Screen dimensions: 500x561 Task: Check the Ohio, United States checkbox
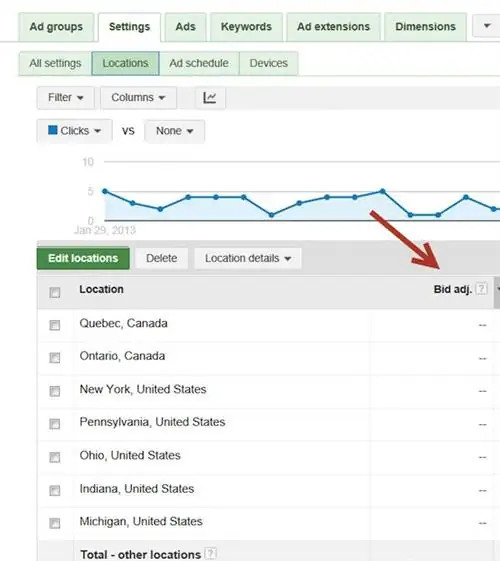pos(55,457)
